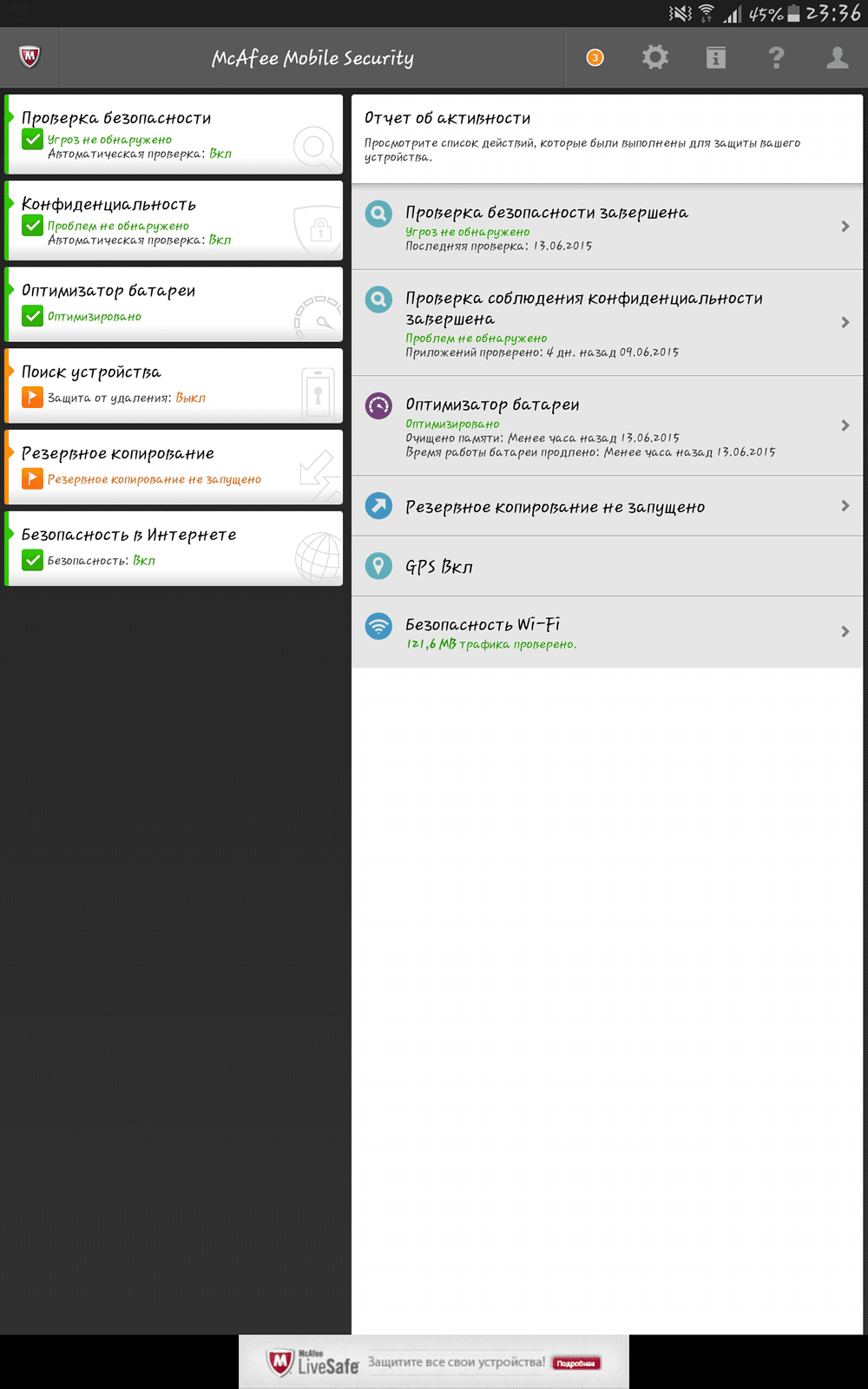The height and width of the screenshot is (1389, 868).
Task: Tap the LiveSafe advertisement banner
Action: [434, 1362]
